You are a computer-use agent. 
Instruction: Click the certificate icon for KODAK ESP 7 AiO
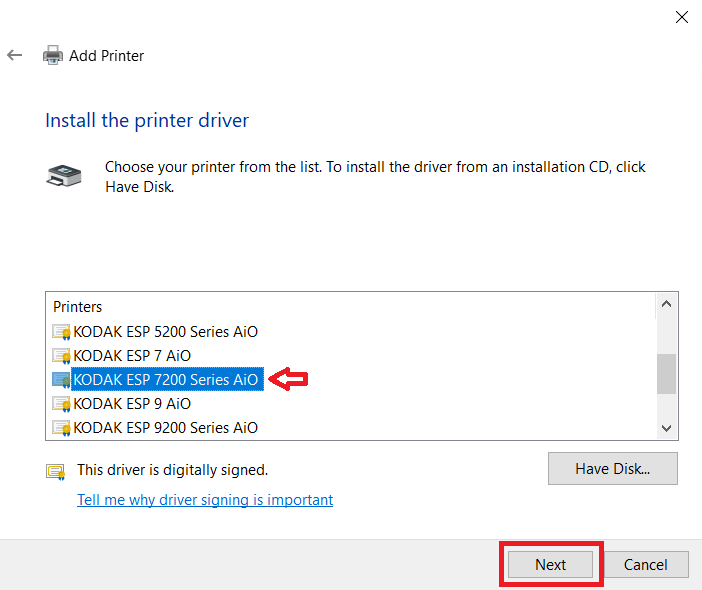(x=61, y=356)
